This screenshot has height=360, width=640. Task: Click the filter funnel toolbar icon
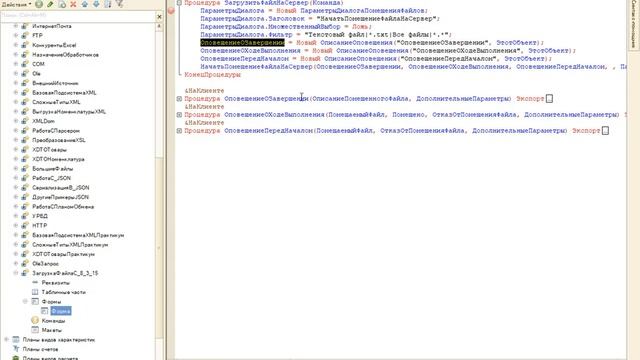119,4
